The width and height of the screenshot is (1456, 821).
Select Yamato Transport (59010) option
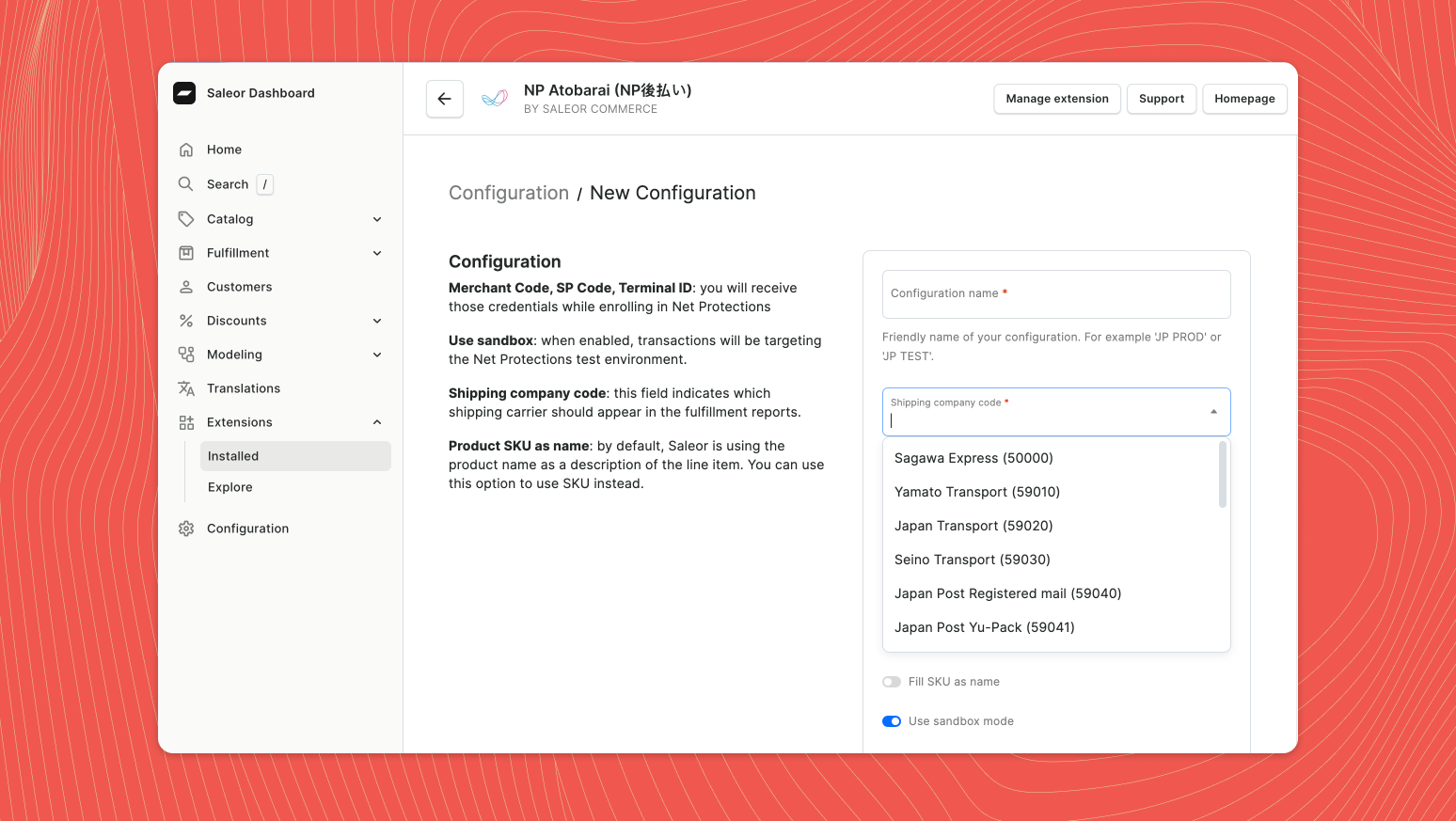tap(977, 492)
